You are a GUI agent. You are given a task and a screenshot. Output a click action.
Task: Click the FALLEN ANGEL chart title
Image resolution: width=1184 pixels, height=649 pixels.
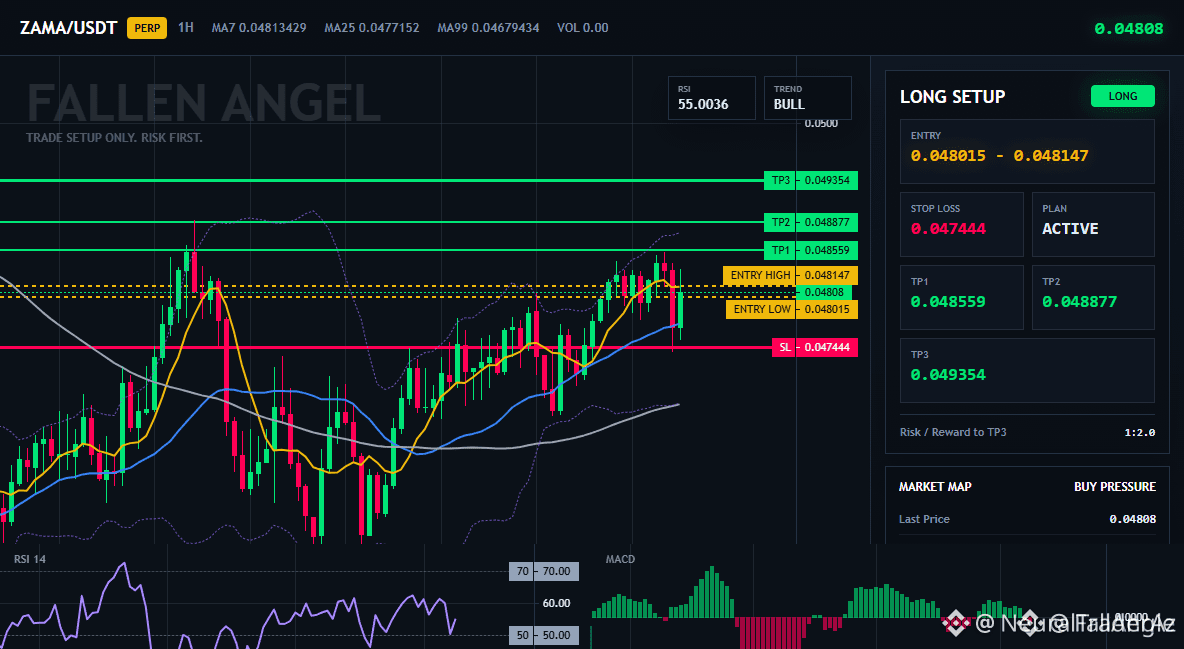tap(204, 104)
